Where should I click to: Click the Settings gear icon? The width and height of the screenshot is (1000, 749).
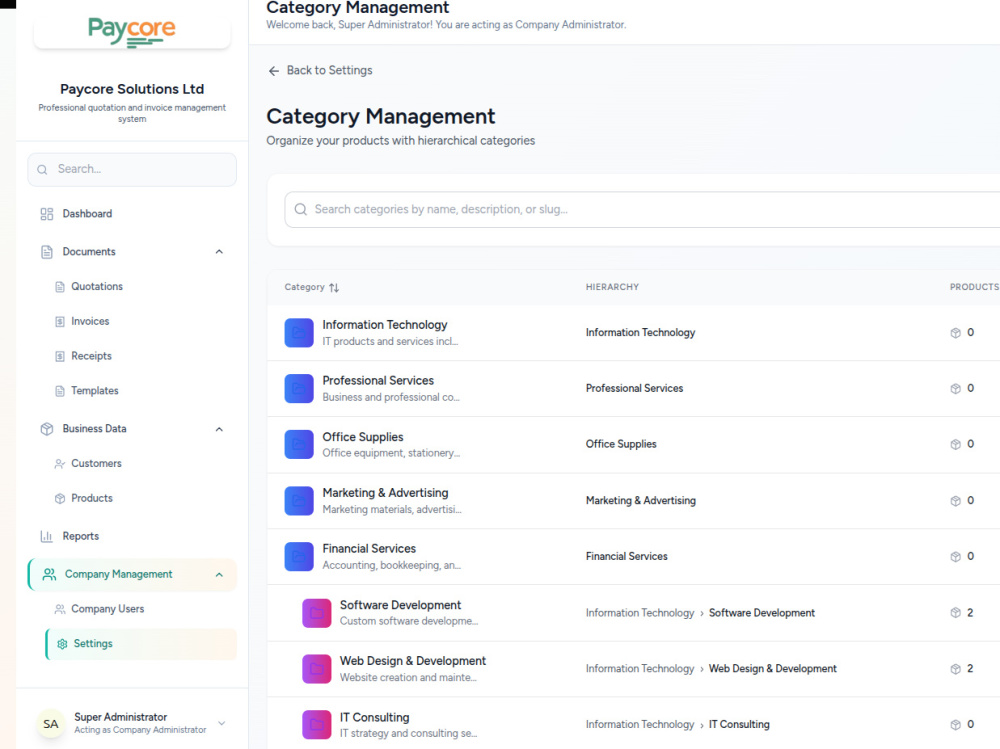(x=62, y=644)
